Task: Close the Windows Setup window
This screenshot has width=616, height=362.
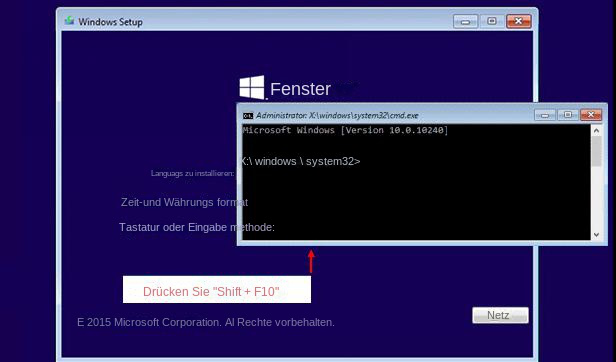Action: [519, 21]
